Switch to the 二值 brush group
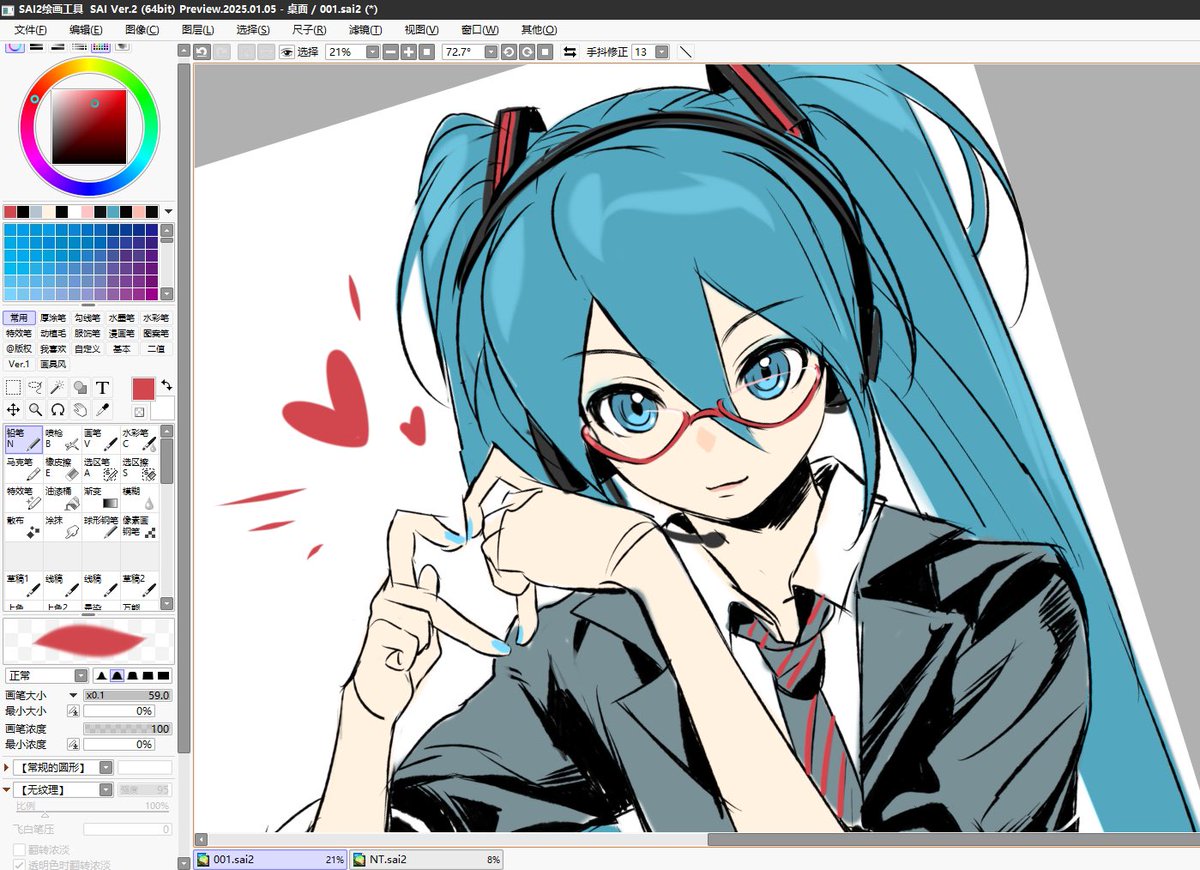This screenshot has height=870, width=1200. [156, 349]
